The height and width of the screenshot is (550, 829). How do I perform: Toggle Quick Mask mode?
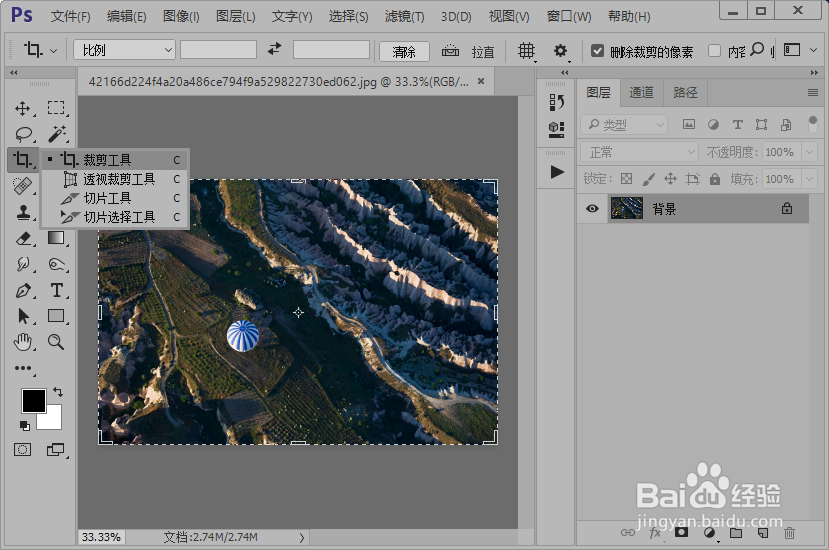22,450
